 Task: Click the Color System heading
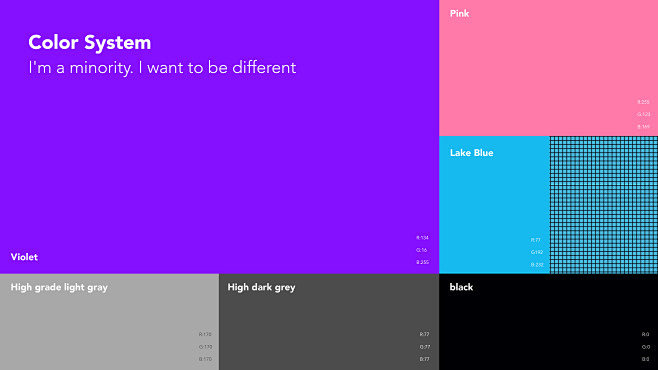[89, 42]
